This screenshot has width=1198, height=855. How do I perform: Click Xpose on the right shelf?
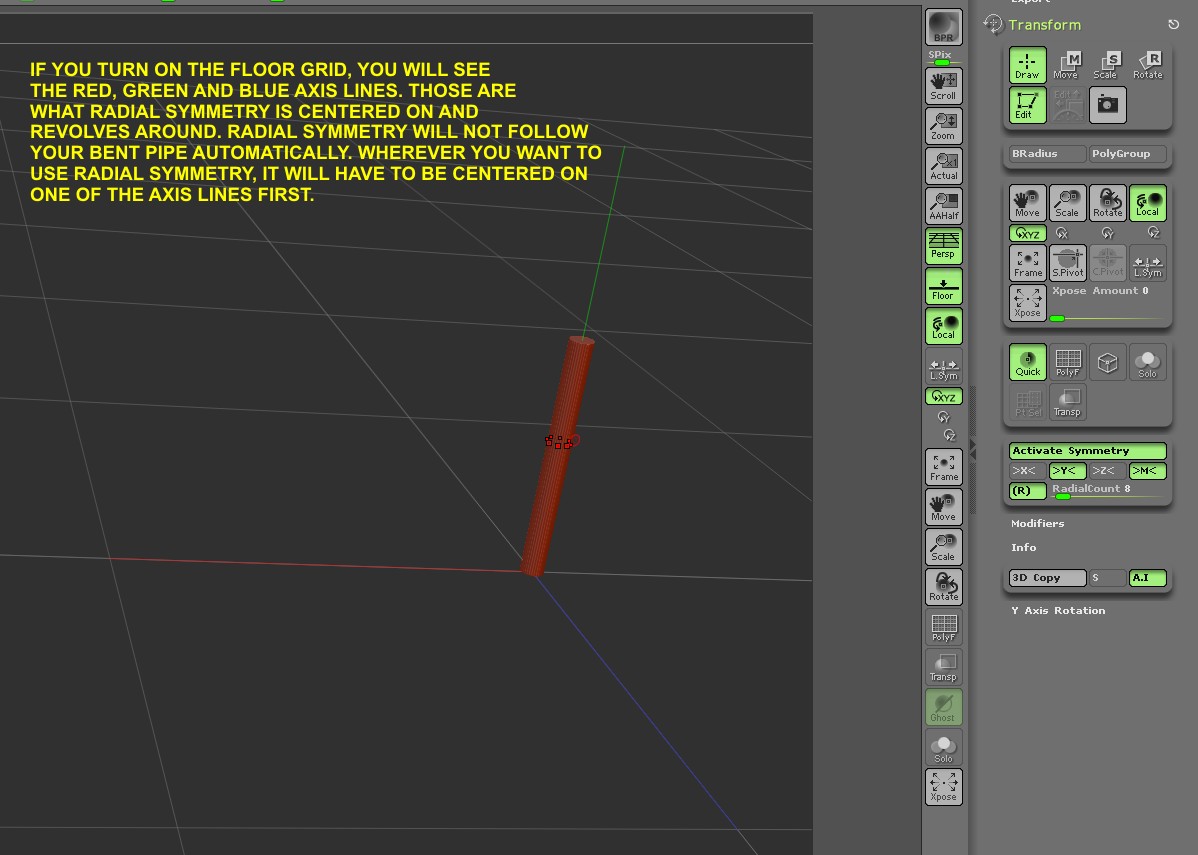tap(944, 787)
